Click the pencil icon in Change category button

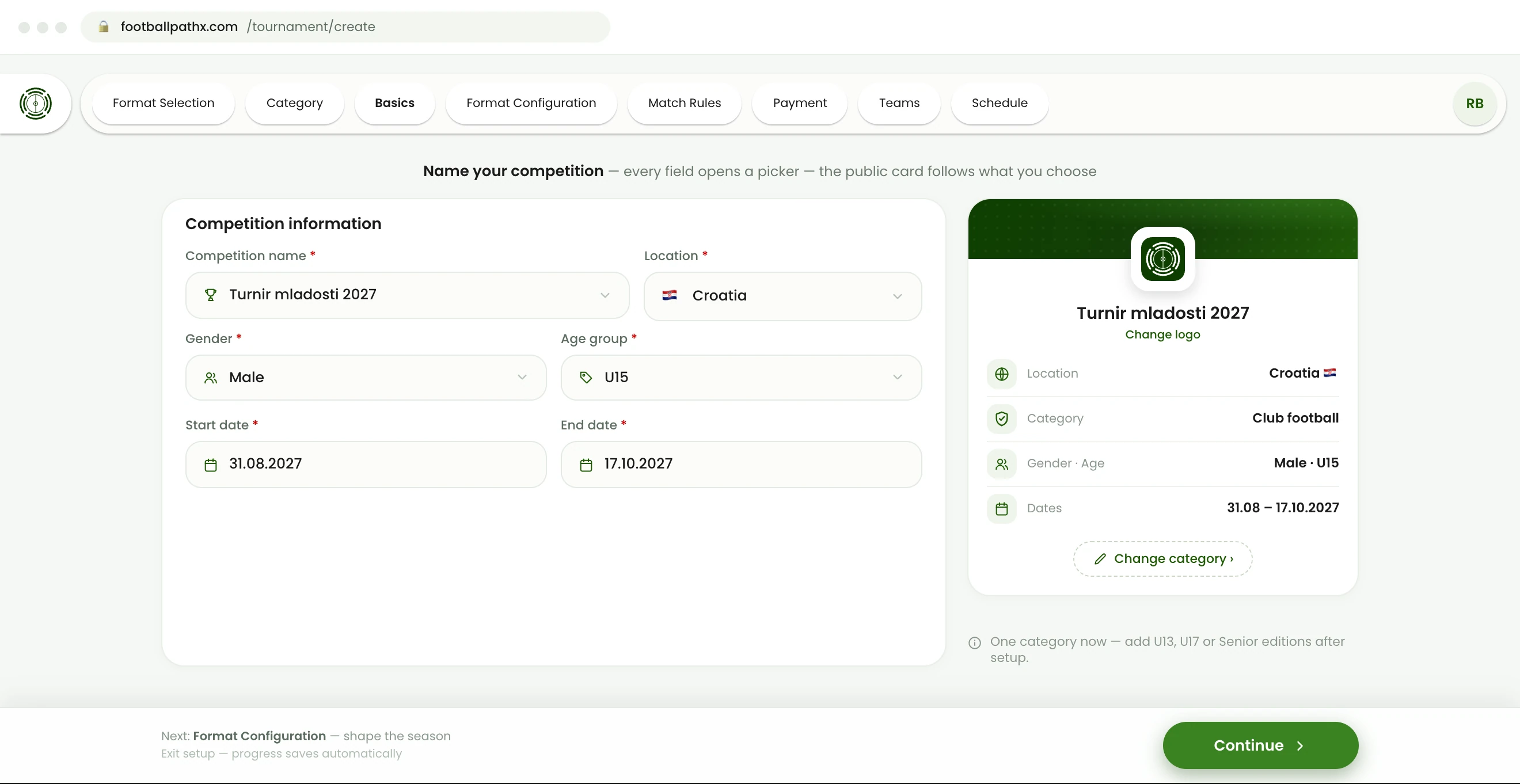coord(1100,559)
